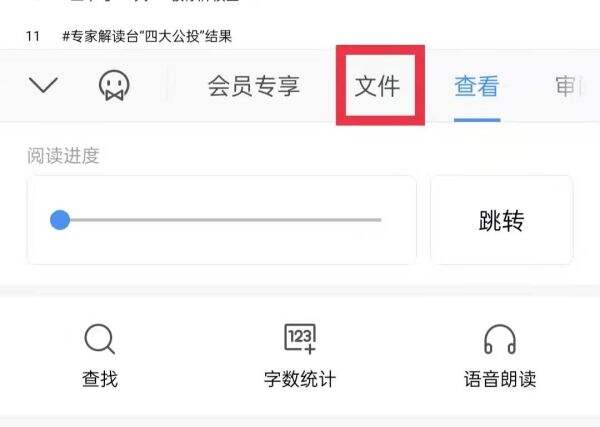Click the magnifying glass search icon

point(100,339)
